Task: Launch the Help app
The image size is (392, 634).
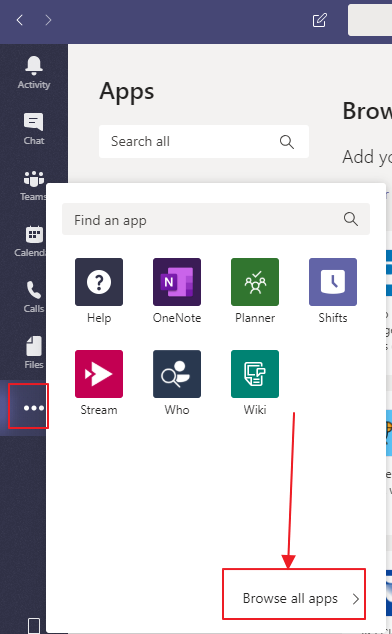Action: 99,291
